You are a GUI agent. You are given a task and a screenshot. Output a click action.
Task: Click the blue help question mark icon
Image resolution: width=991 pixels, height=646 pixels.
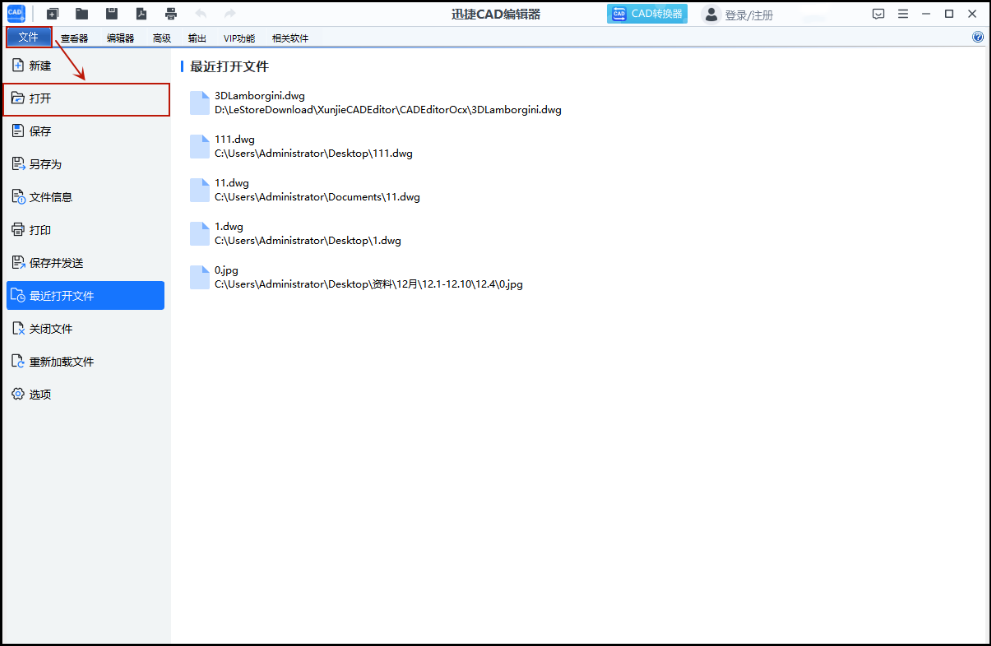click(977, 38)
